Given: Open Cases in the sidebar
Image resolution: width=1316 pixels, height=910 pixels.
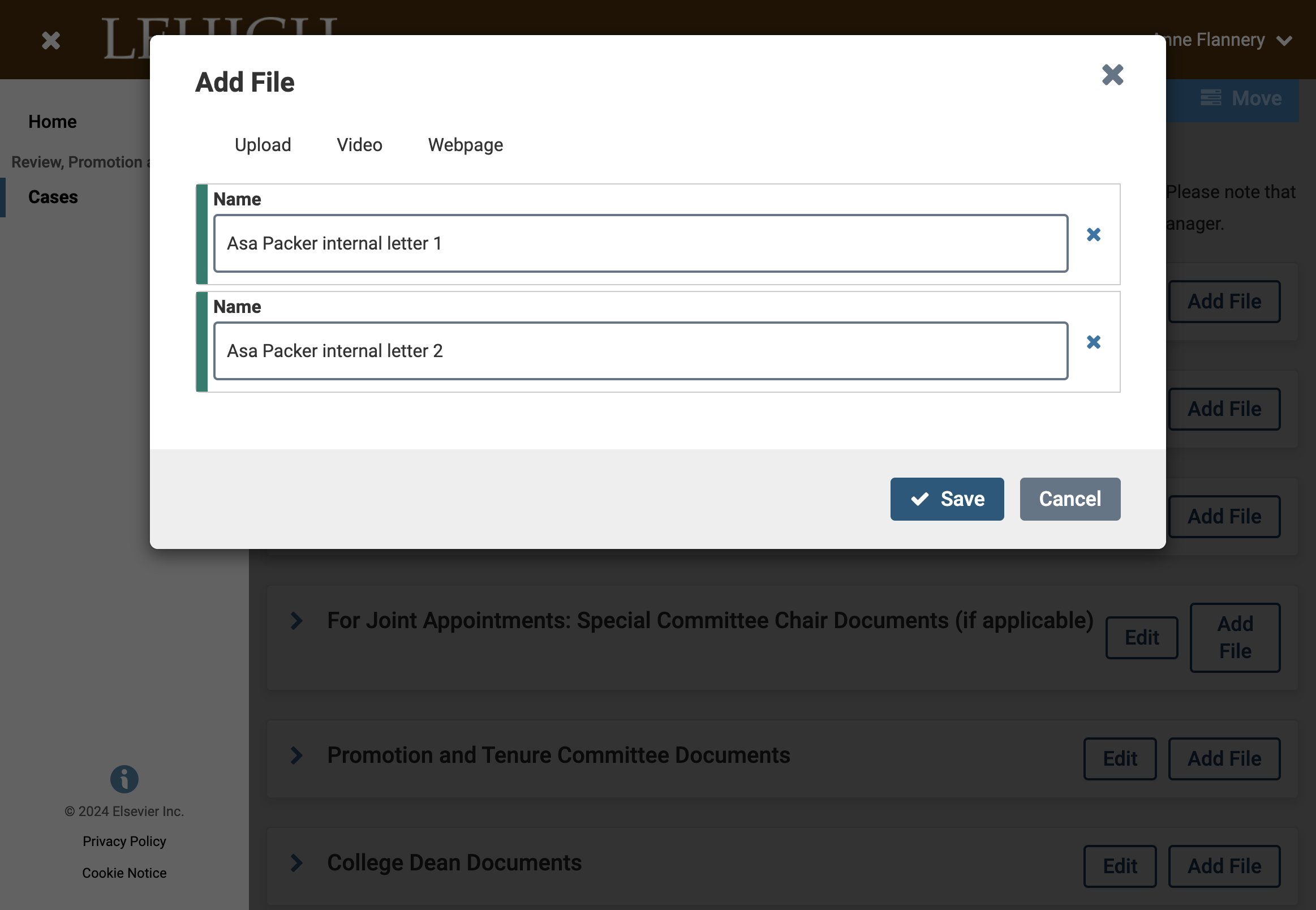Looking at the screenshot, I should (x=53, y=197).
